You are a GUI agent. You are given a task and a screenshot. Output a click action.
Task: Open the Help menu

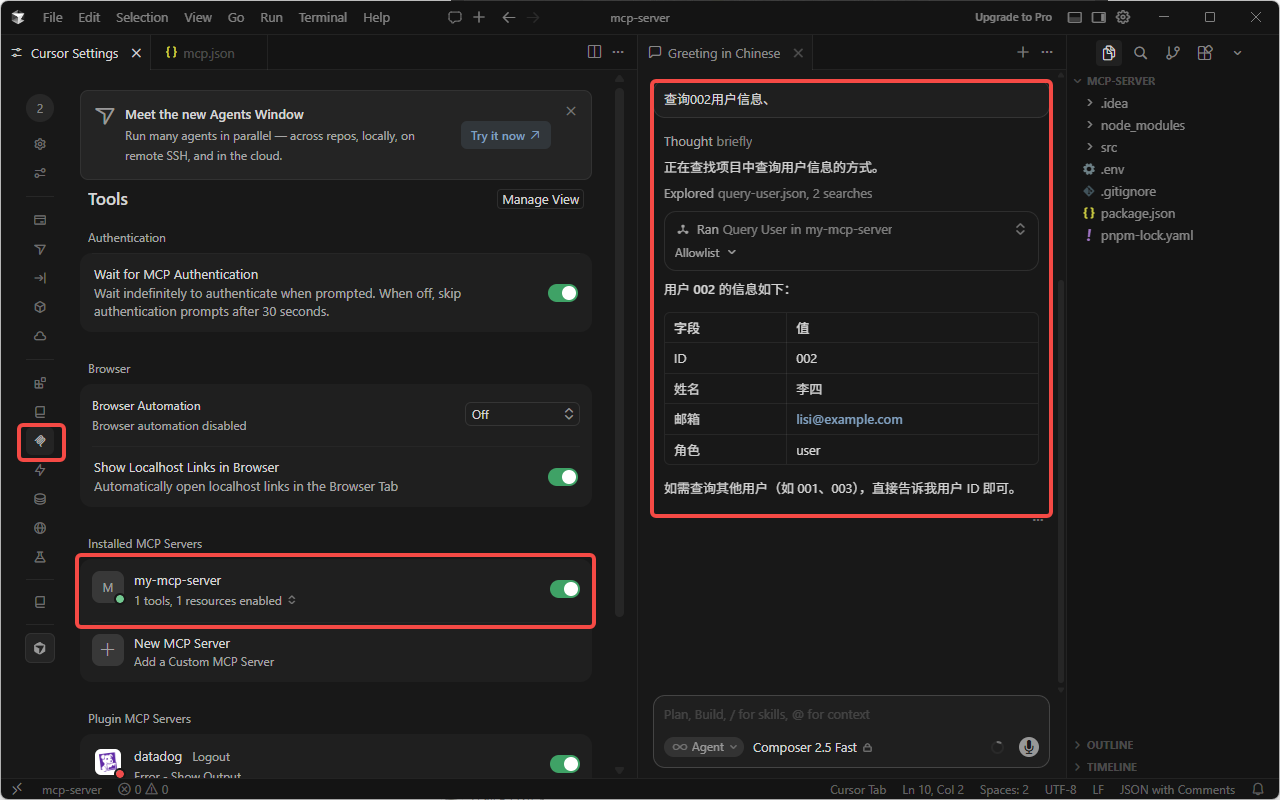click(377, 17)
